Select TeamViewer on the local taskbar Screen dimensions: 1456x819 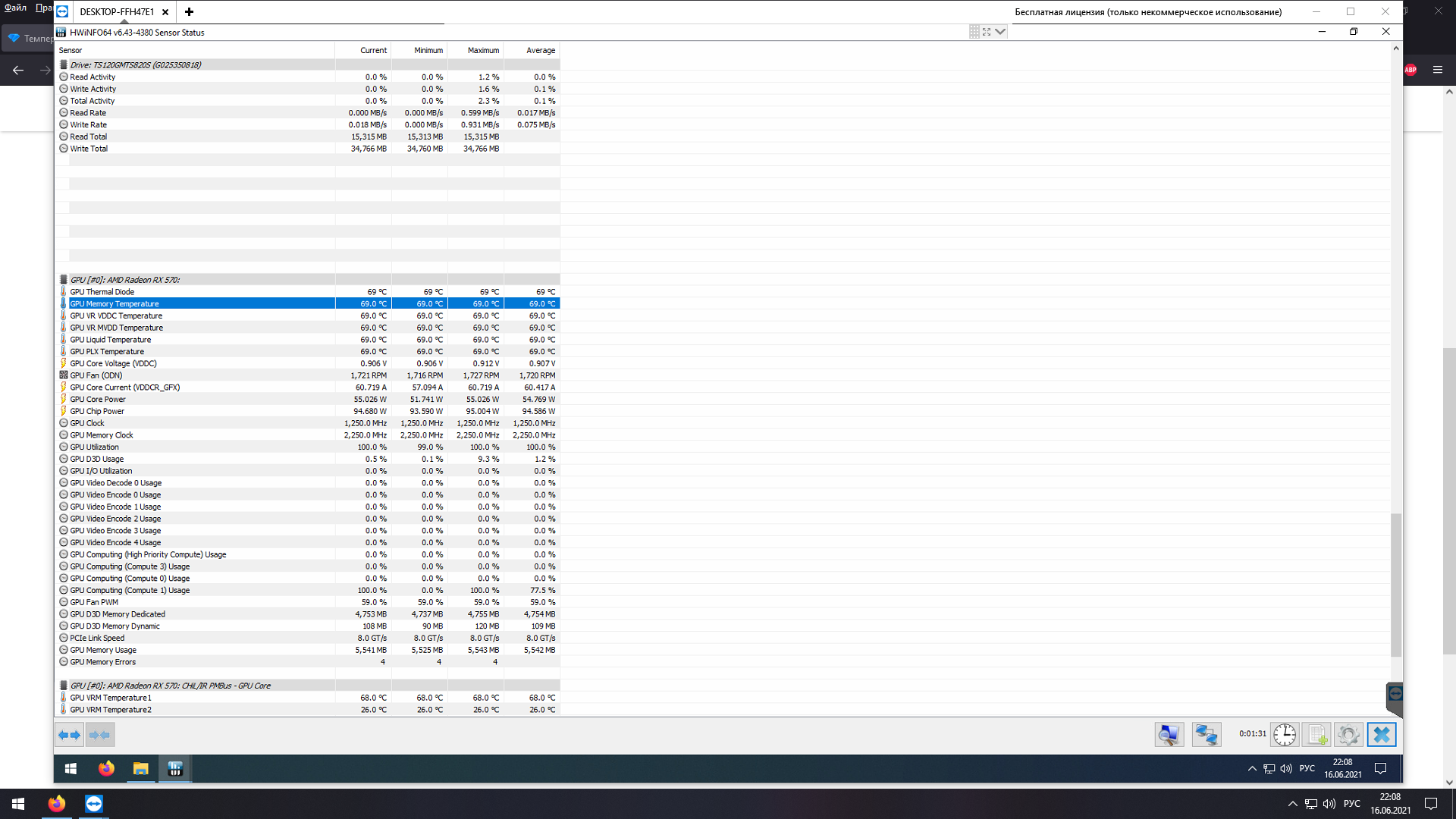click(94, 804)
